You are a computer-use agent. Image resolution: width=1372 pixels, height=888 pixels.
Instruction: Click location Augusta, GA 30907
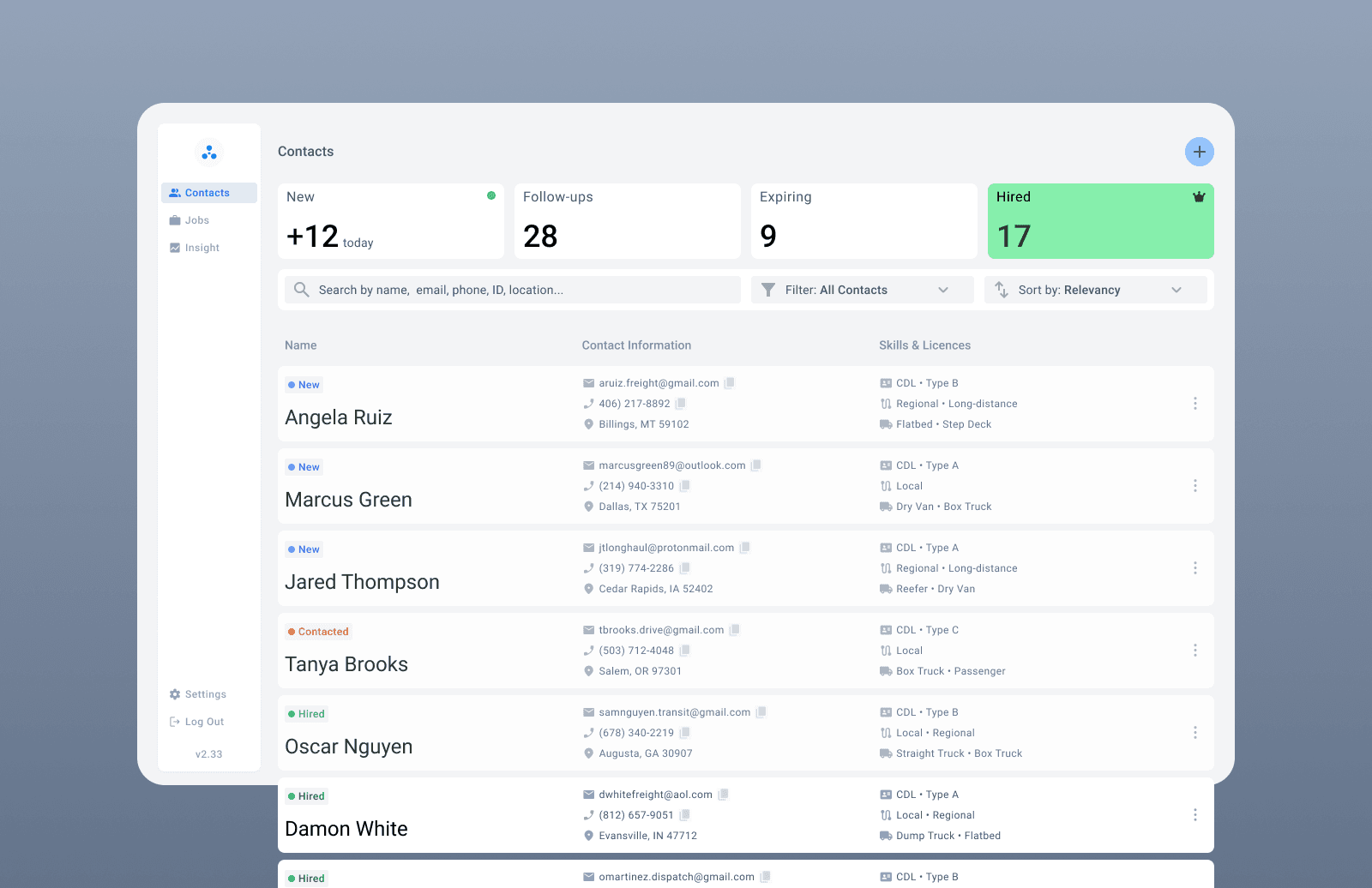click(646, 753)
